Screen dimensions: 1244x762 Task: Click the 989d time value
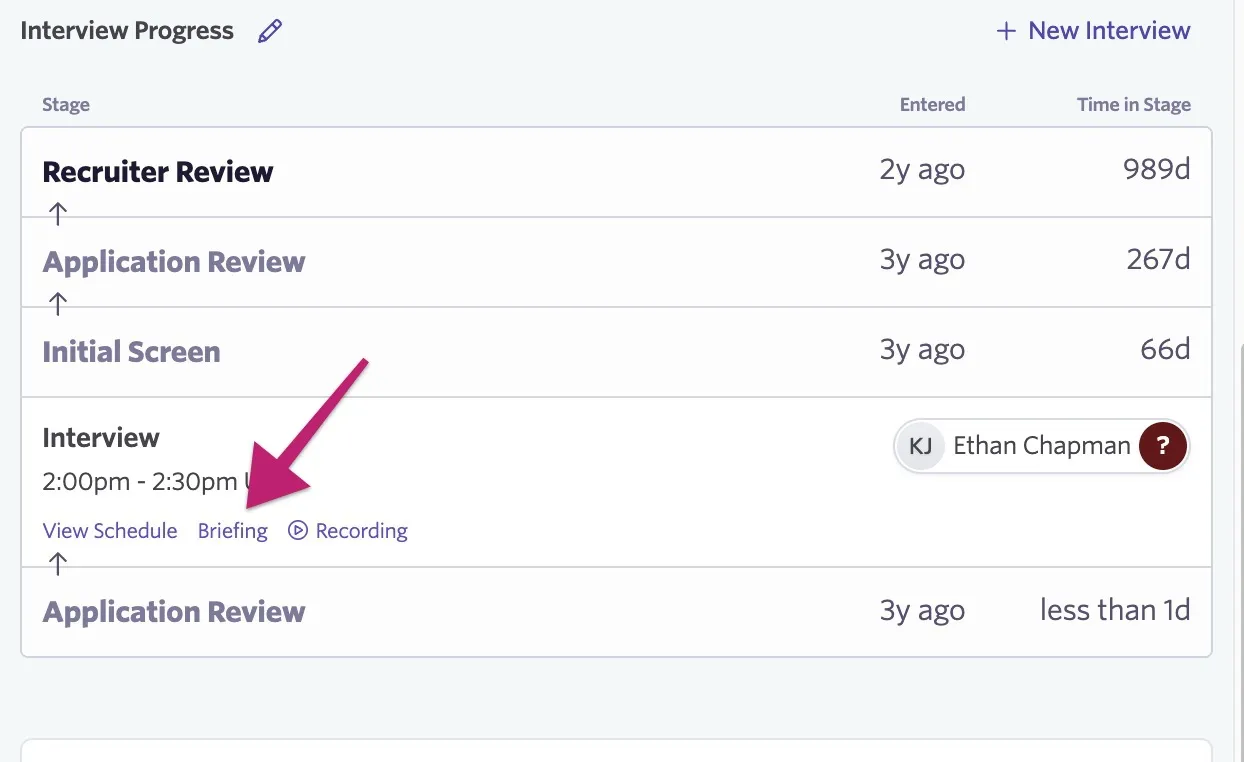pyautogui.click(x=1157, y=170)
